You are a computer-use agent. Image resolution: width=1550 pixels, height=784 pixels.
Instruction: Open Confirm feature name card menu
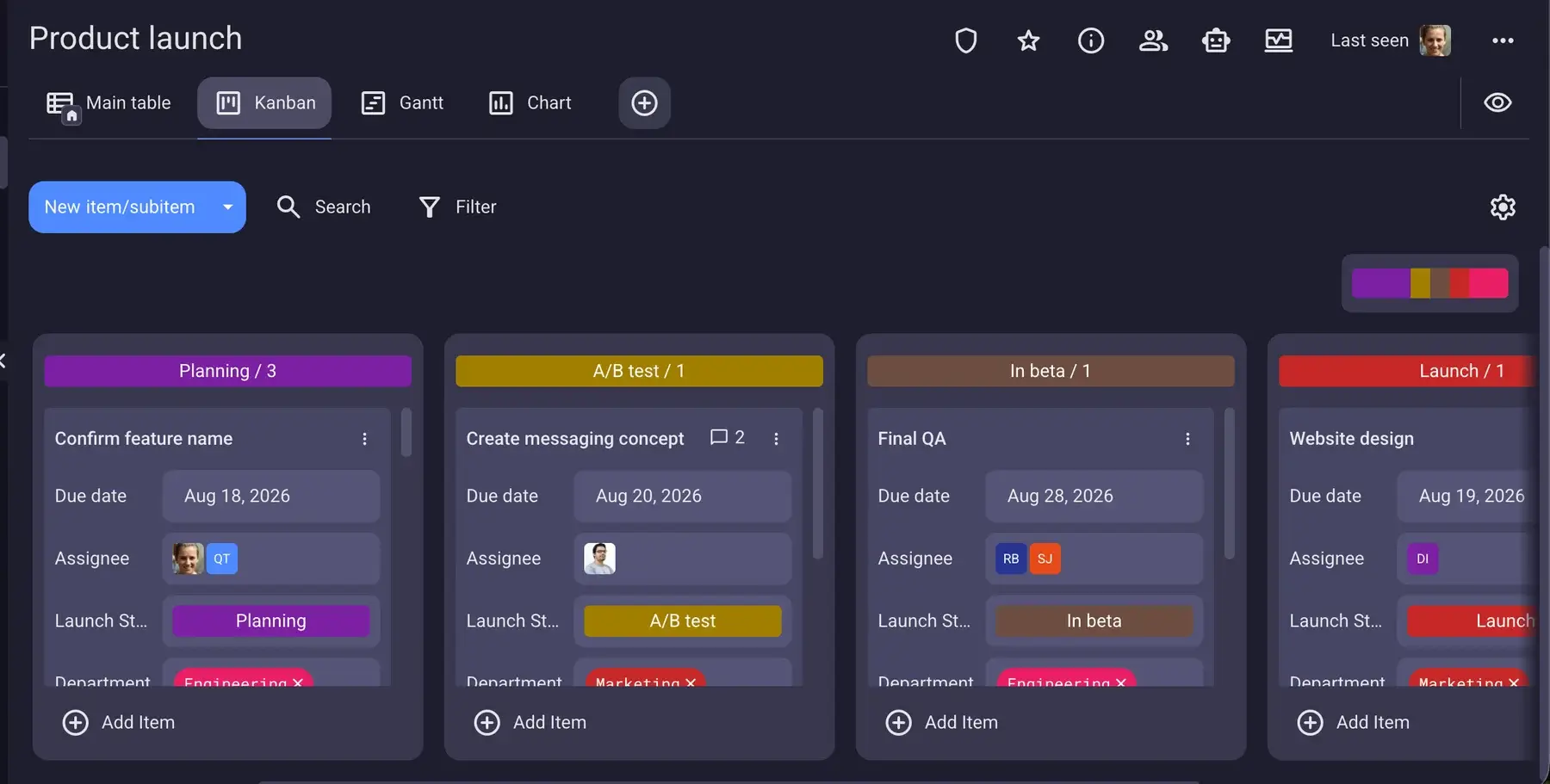pos(364,439)
